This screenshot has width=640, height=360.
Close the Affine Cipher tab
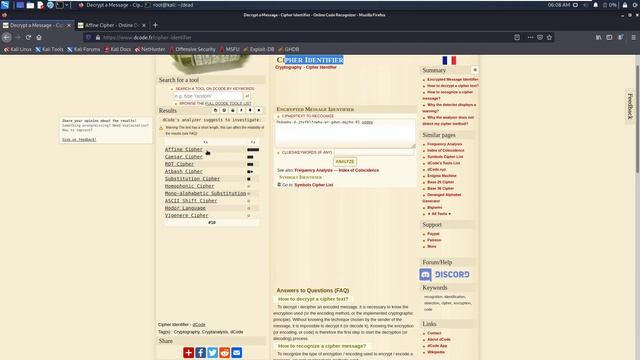(144, 25)
